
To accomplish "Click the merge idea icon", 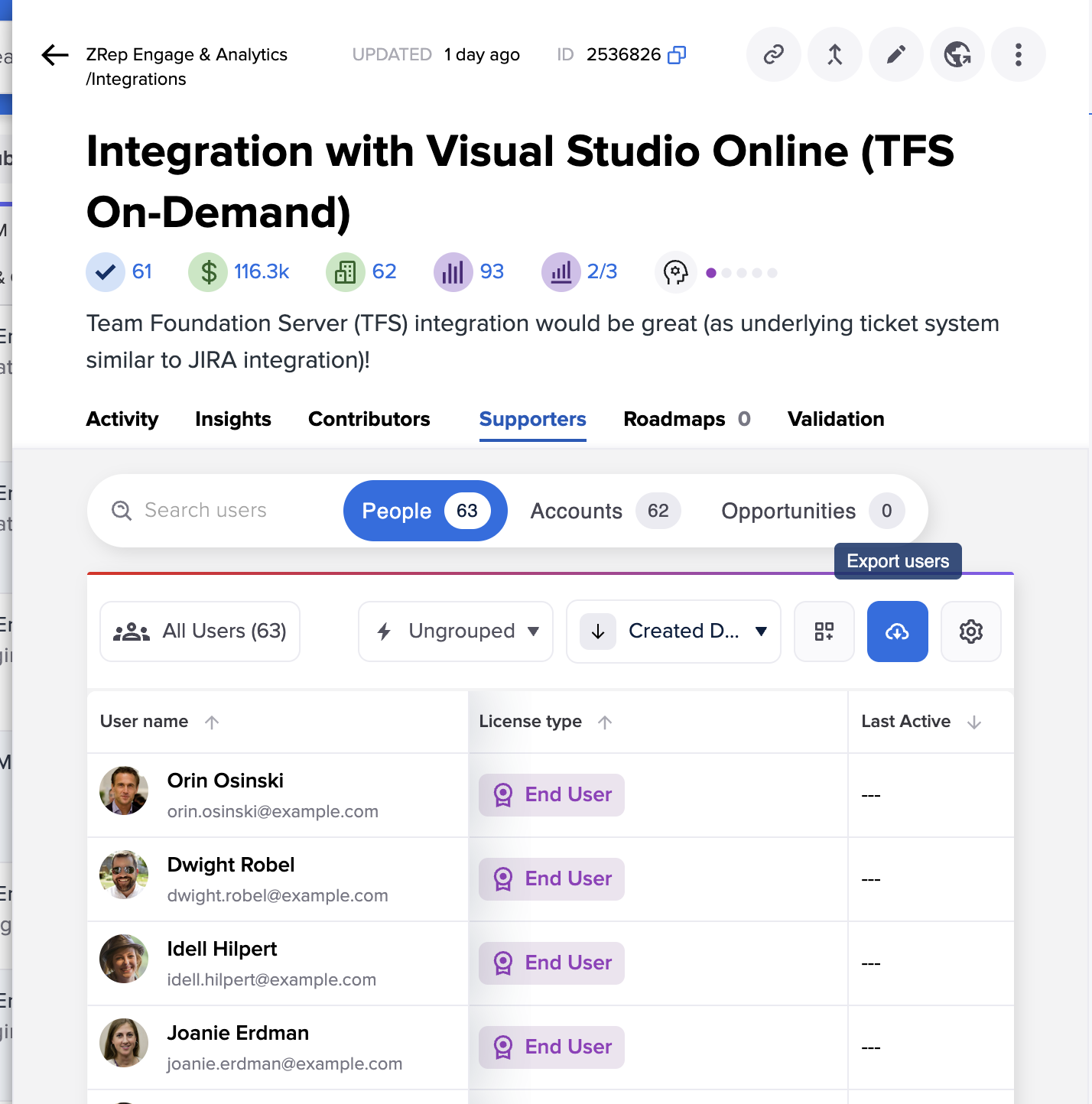I will tap(835, 54).
